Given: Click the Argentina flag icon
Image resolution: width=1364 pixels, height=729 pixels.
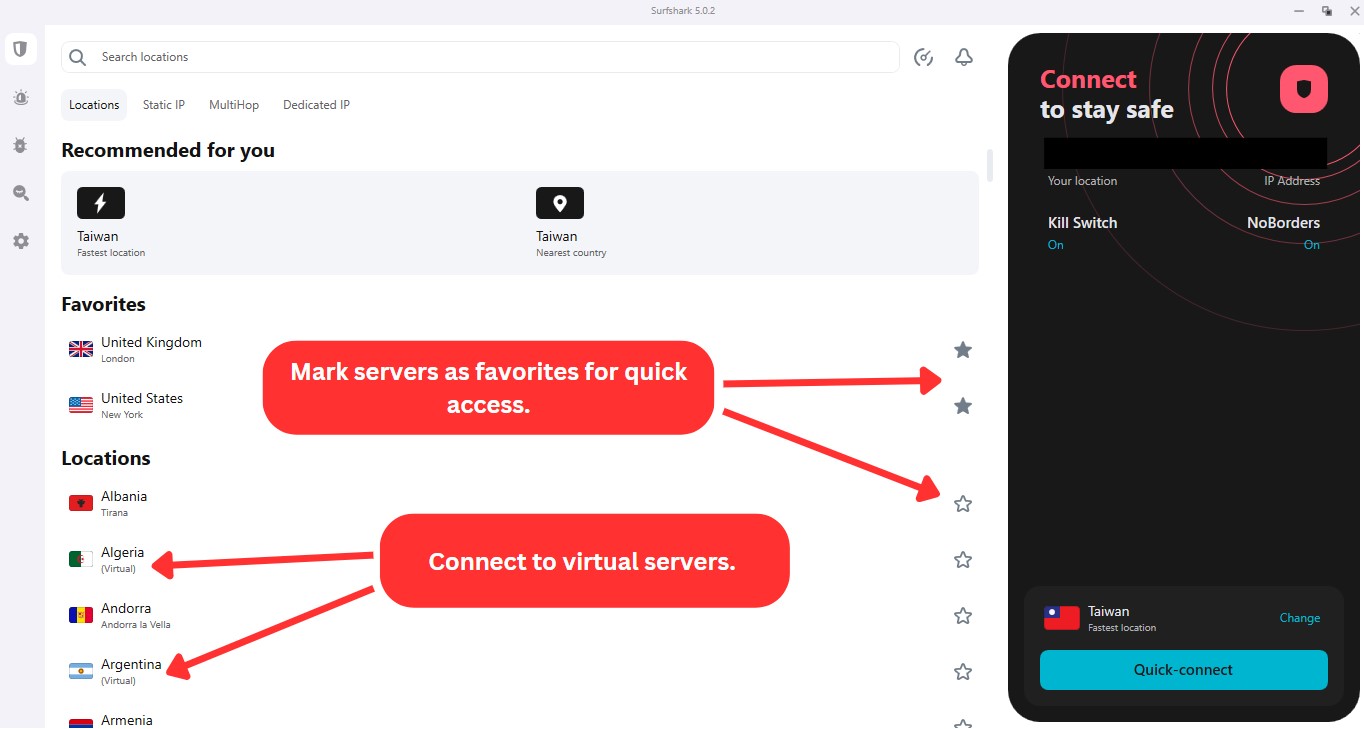Looking at the screenshot, I should 81,671.
